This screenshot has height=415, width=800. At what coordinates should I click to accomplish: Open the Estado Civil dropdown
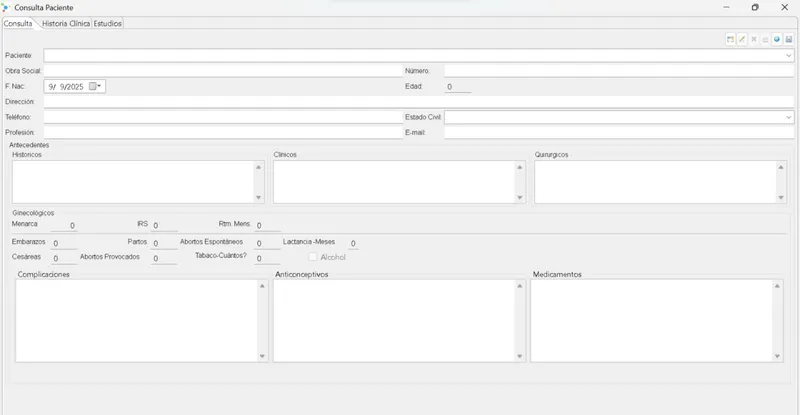click(789, 117)
